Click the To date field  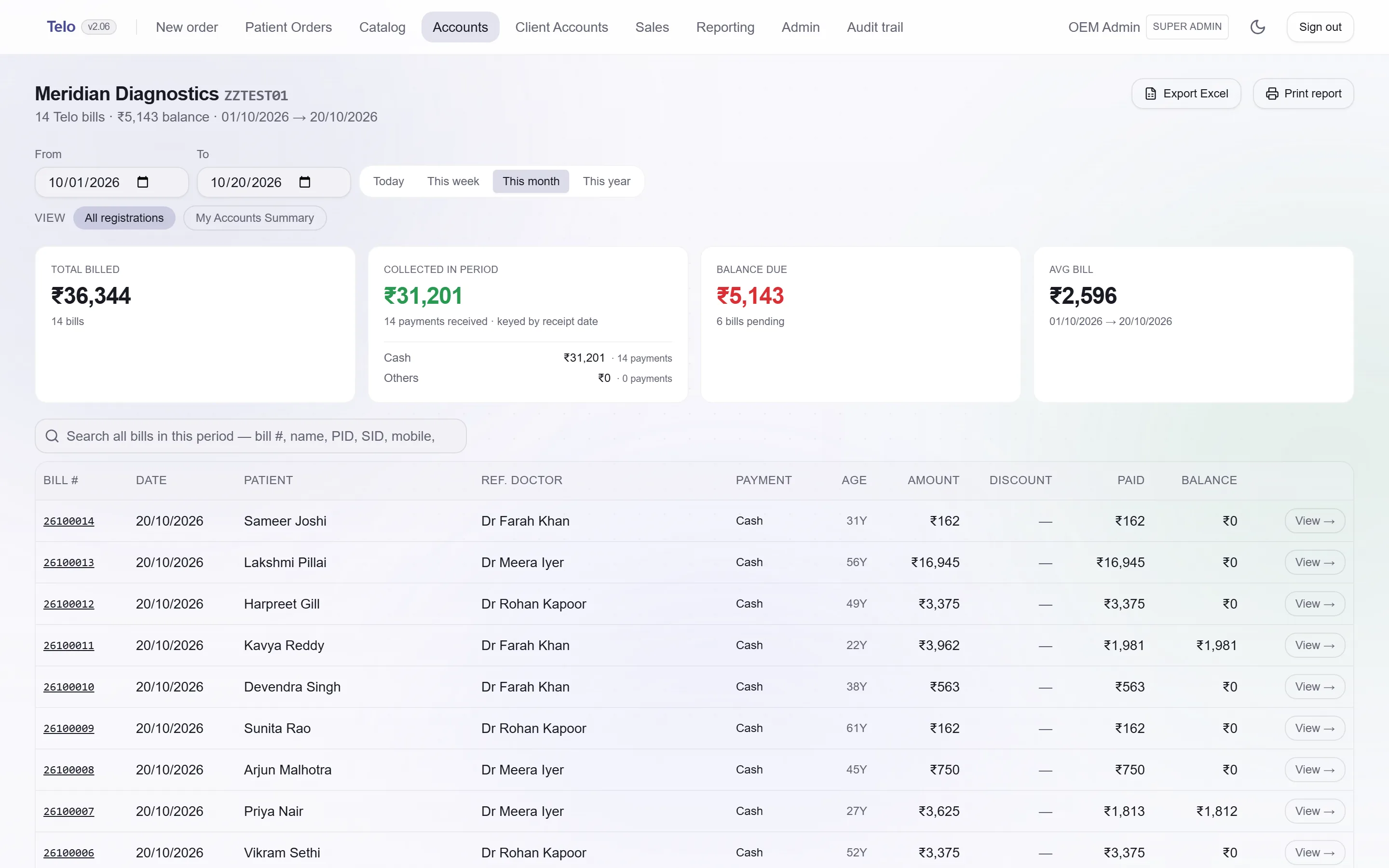tap(273, 182)
